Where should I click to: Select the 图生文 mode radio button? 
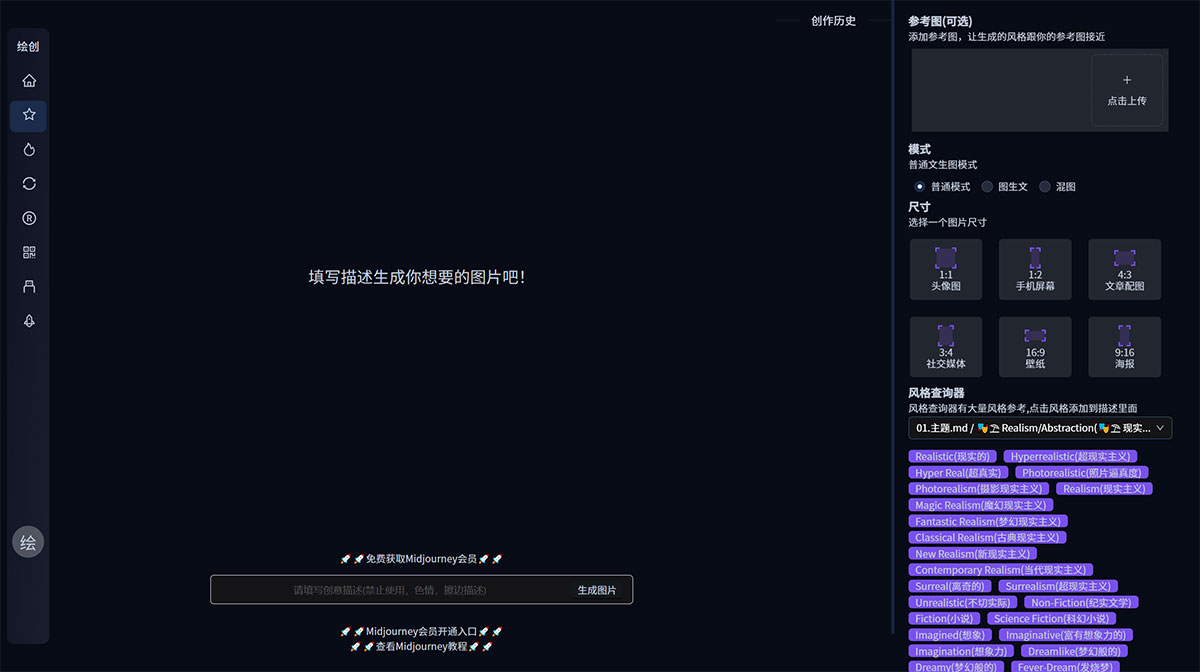click(987, 186)
